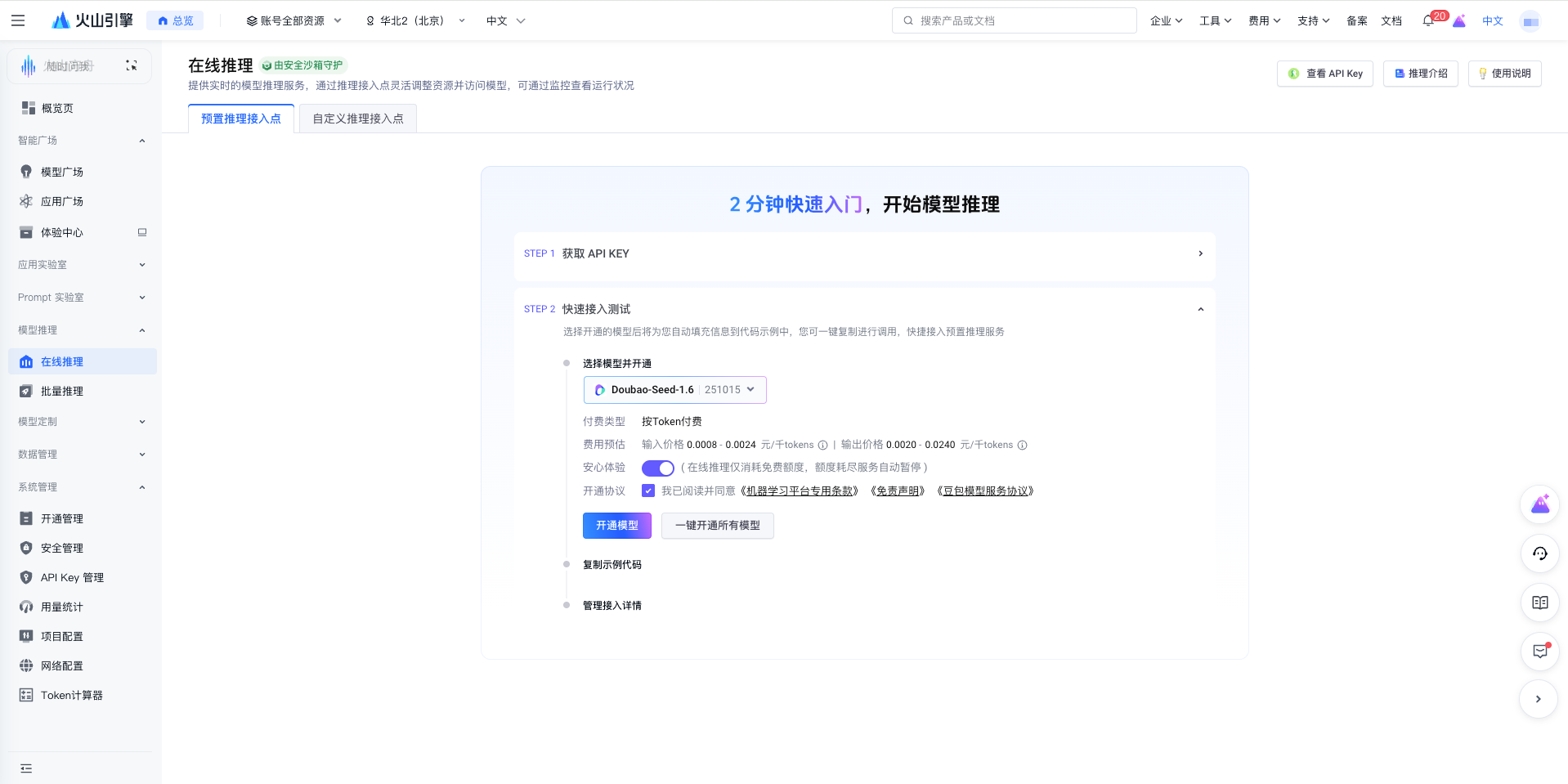Uncheck the 开通协议 agreement checkbox
This screenshot has width=1568, height=784.
pos(648,490)
